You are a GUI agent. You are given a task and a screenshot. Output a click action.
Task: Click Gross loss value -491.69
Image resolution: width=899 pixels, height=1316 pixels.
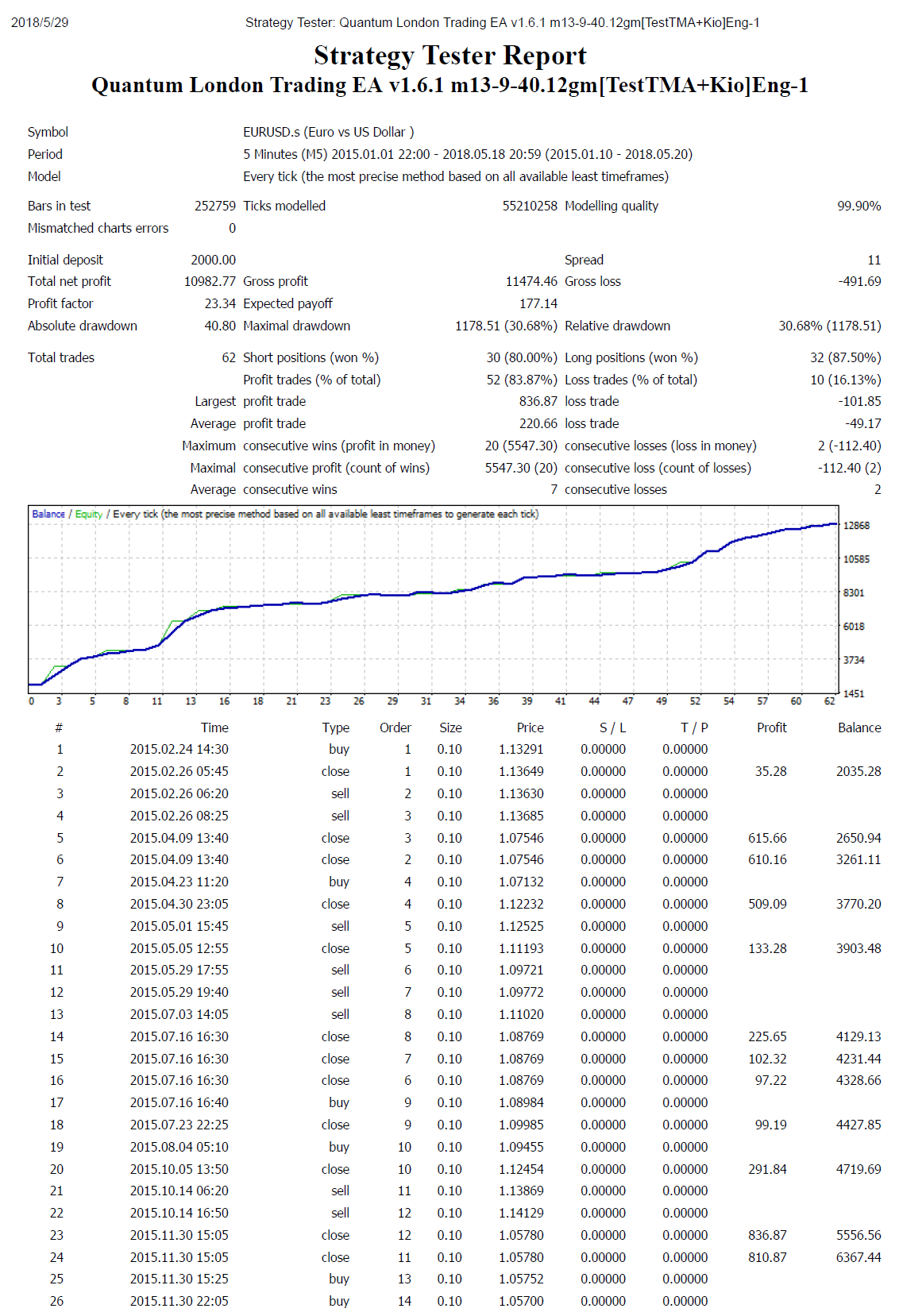pos(859,281)
